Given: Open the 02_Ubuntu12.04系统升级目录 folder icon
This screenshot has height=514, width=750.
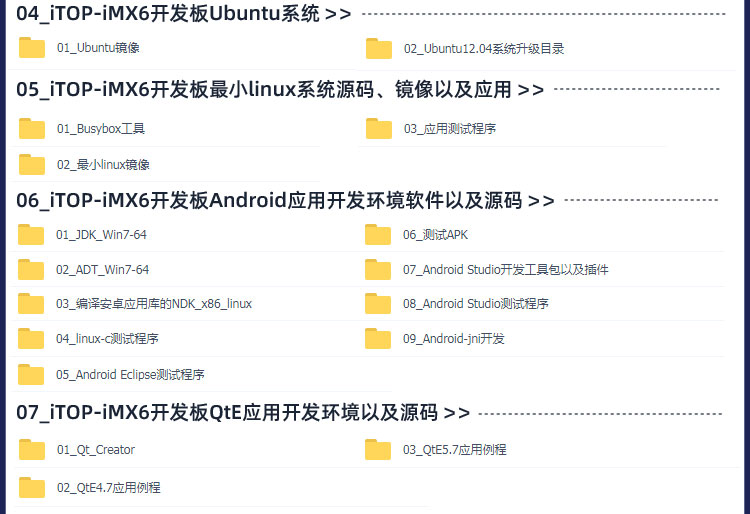Looking at the screenshot, I should point(379,48).
